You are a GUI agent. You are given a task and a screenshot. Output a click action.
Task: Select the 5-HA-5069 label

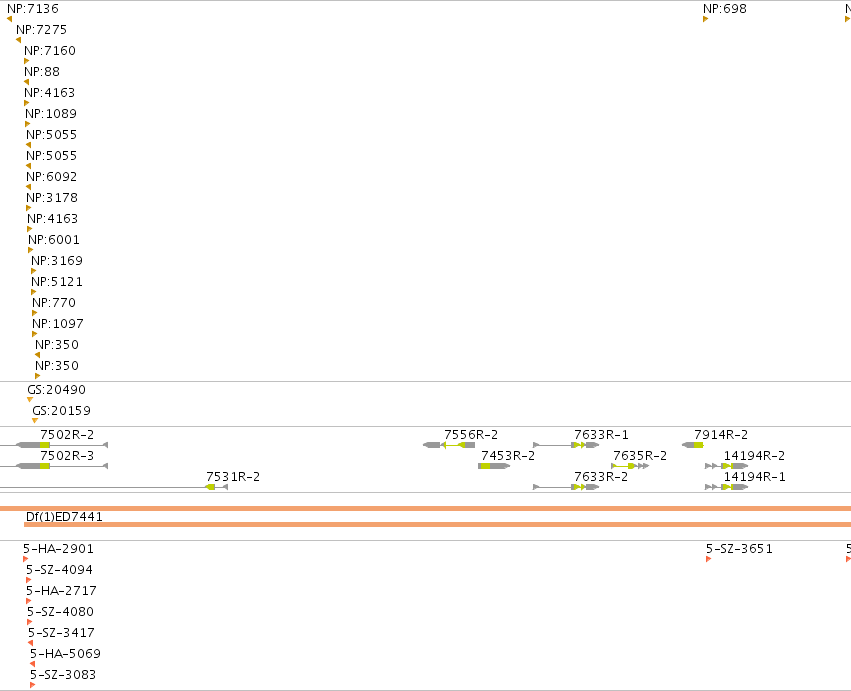[65, 654]
